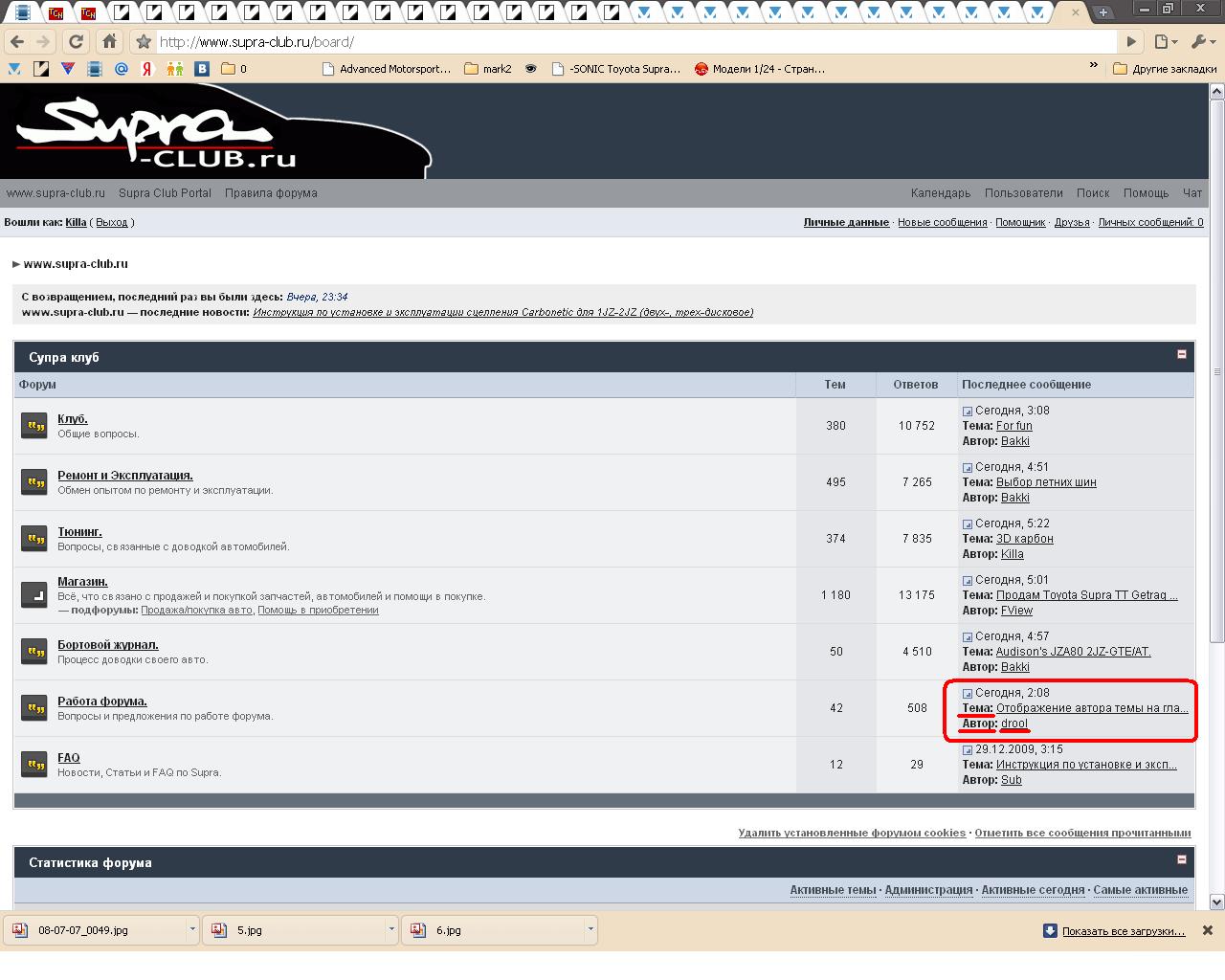
Task: Click the go-to-last-post icon for Клуб
Action: pyautogui.click(x=968, y=412)
